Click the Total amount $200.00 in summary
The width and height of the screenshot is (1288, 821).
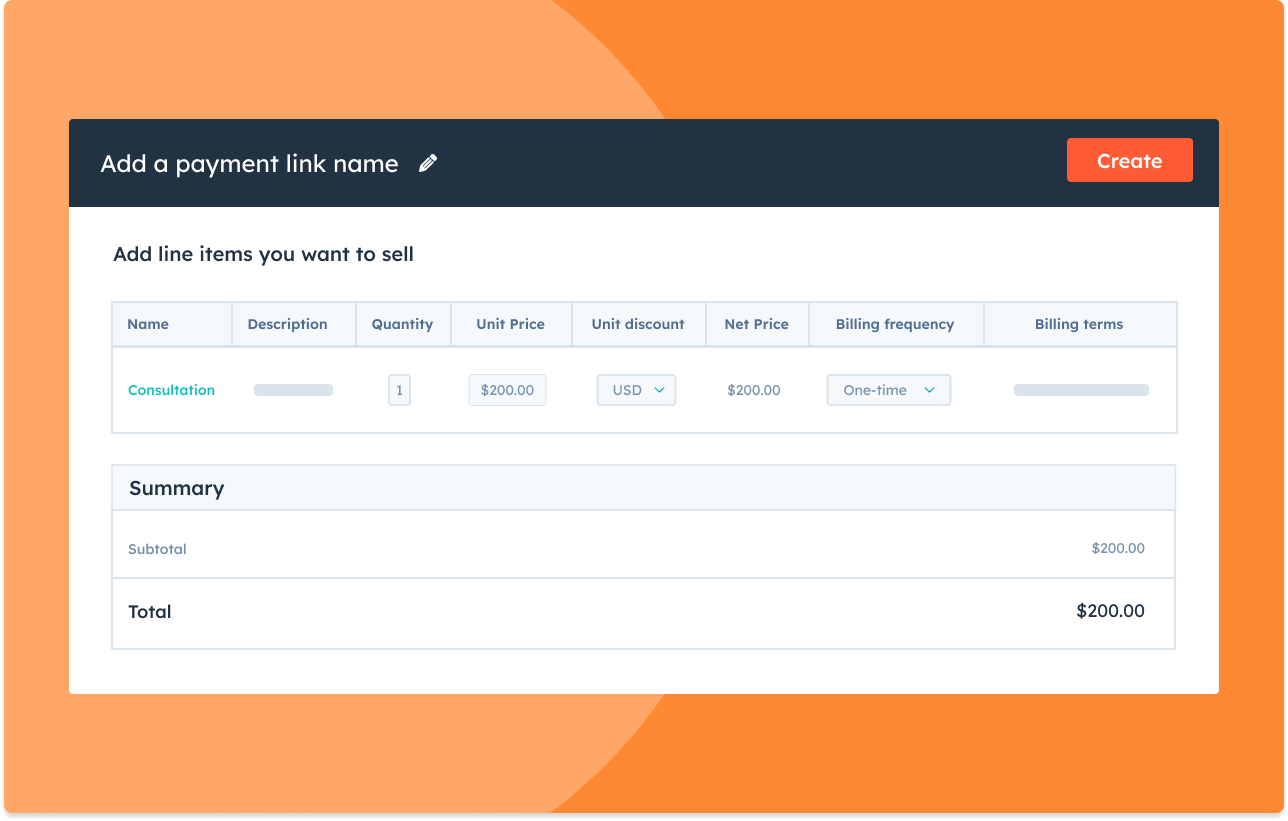1110,611
